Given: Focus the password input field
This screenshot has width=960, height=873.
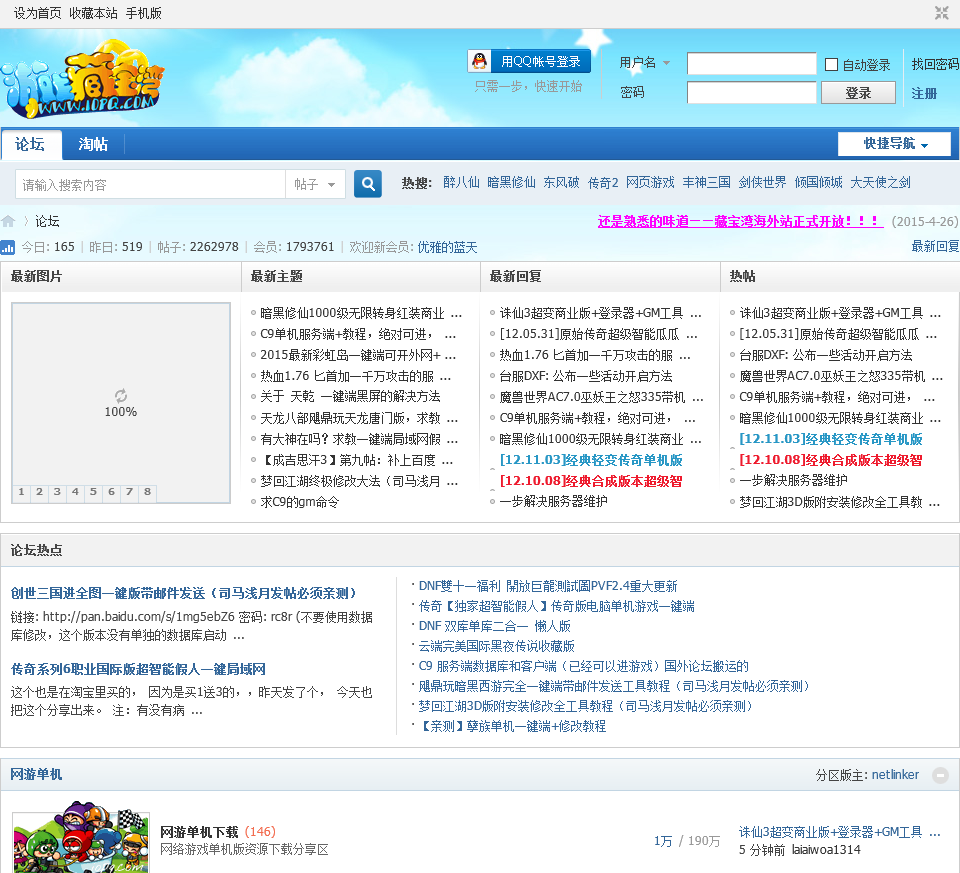Looking at the screenshot, I should 751,93.
